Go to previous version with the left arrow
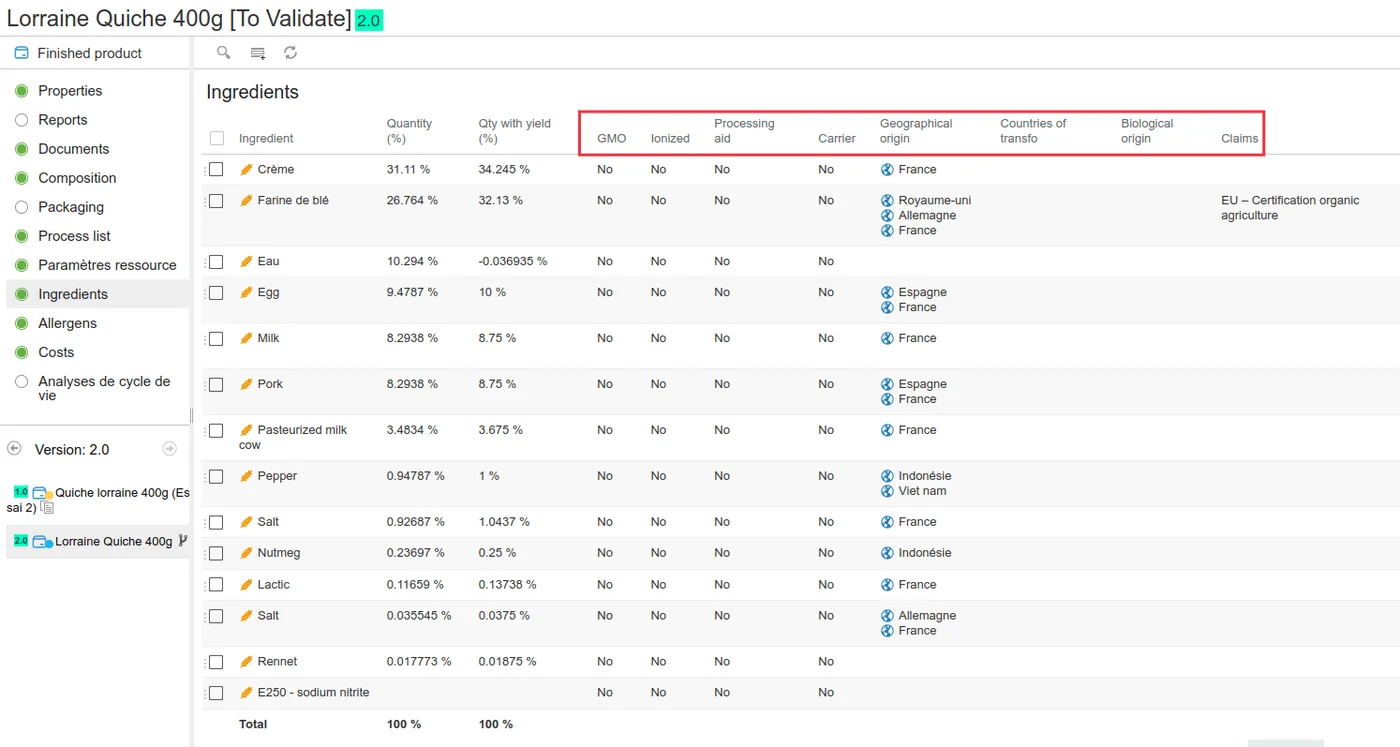The height and width of the screenshot is (747, 1400). [14, 449]
